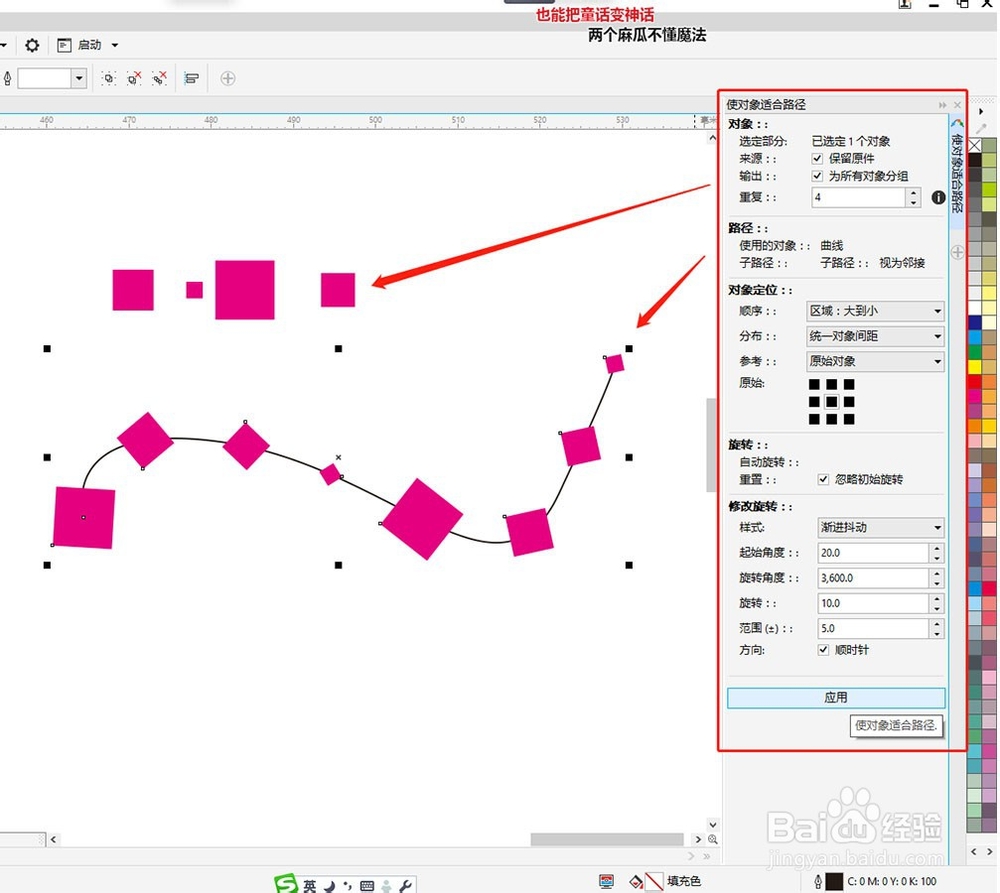Toggle the 顺时针 direction checkbox

coord(823,649)
